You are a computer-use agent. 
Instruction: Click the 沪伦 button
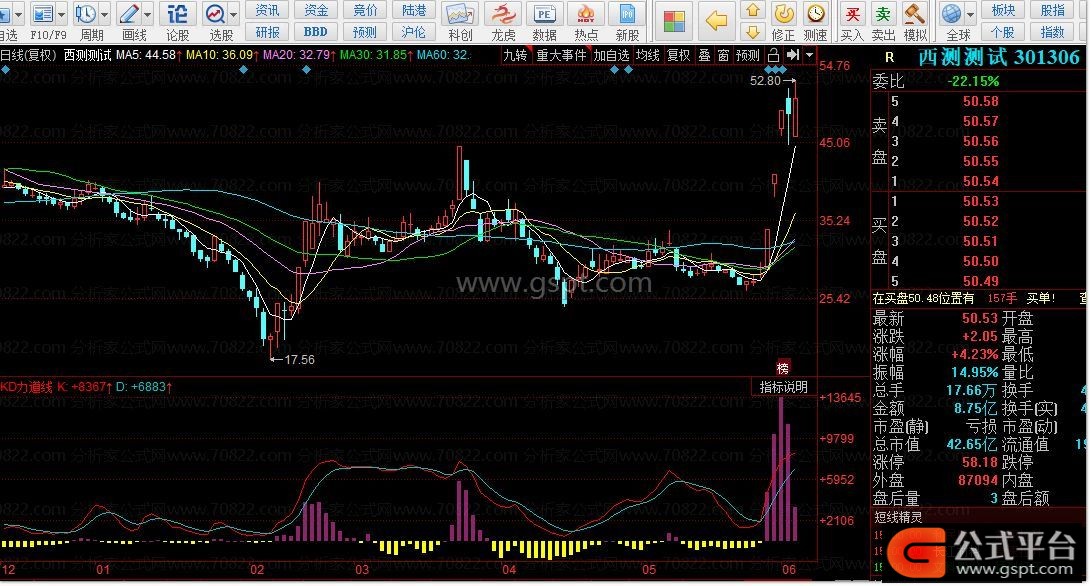click(414, 32)
